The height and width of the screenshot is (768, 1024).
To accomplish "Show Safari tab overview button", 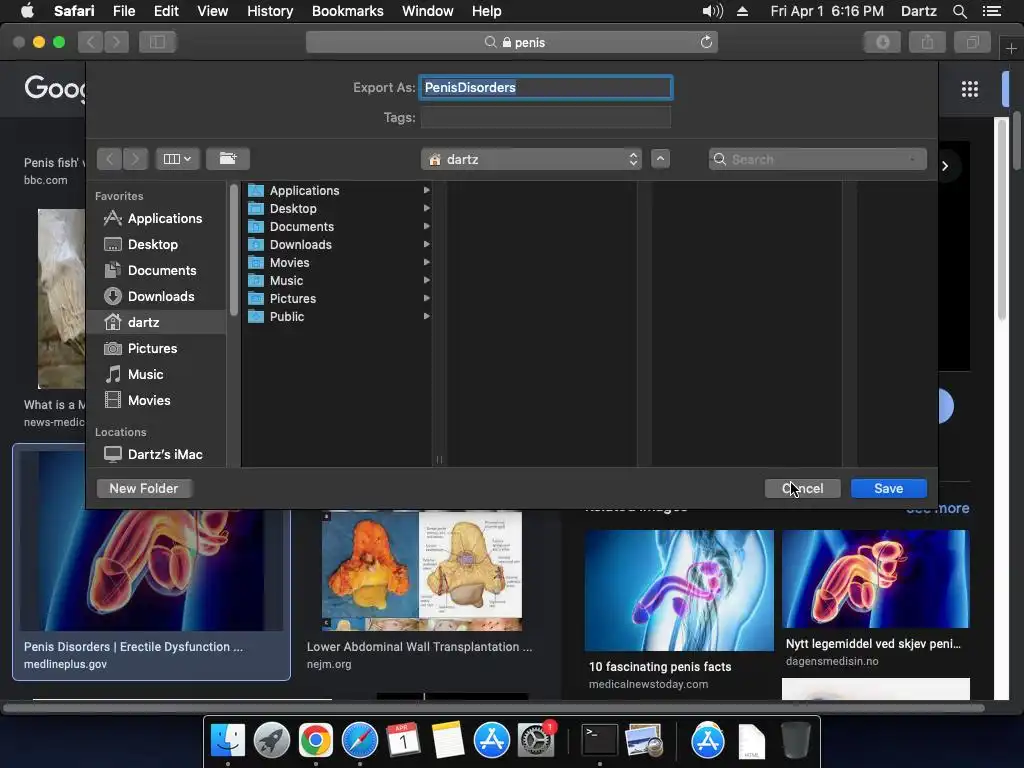I will click(x=972, y=42).
